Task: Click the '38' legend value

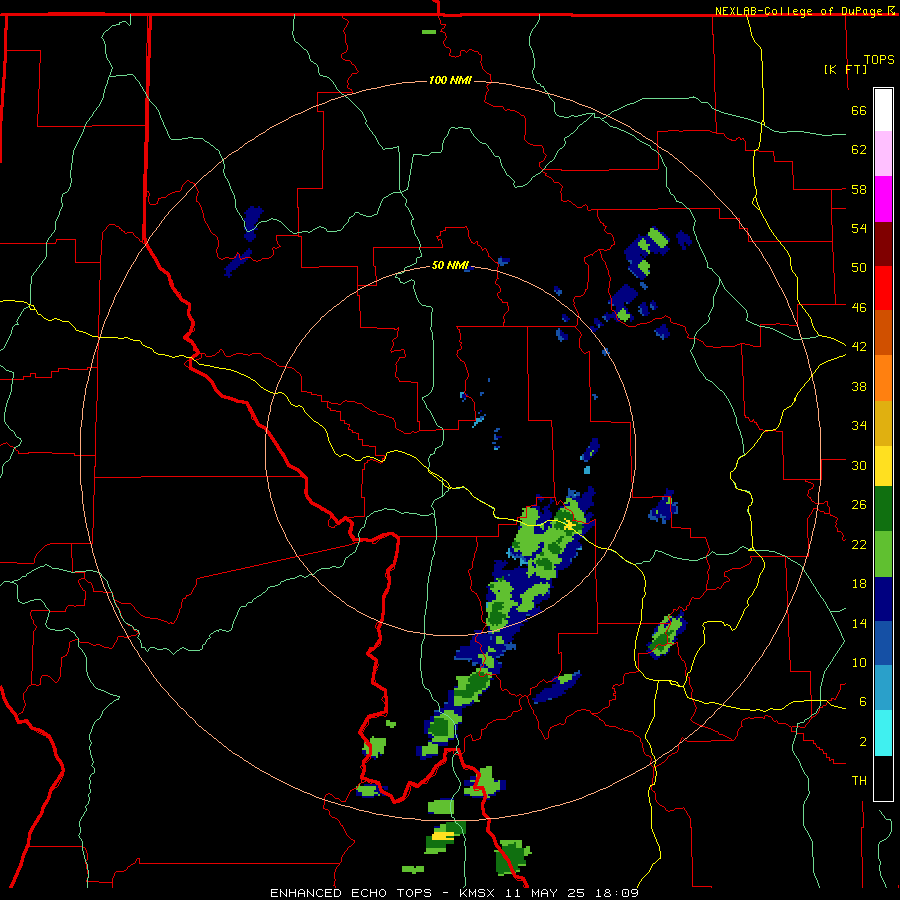Action: (x=859, y=387)
